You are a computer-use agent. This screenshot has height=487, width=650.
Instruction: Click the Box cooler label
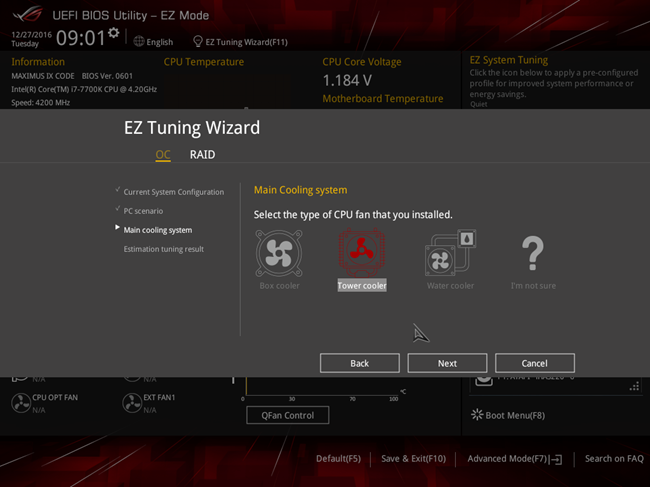[x=279, y=286]
